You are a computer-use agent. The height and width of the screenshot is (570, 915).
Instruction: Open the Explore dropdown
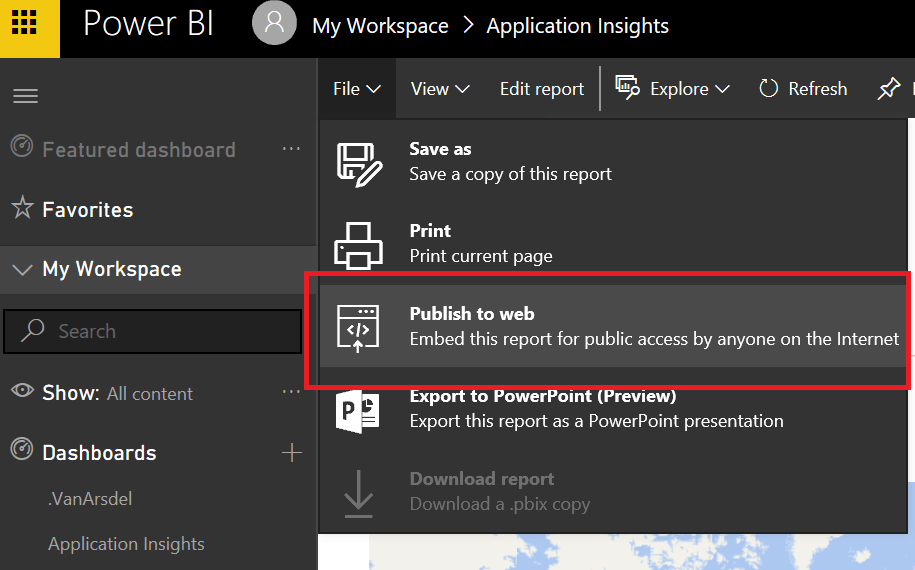pos(673,89)
